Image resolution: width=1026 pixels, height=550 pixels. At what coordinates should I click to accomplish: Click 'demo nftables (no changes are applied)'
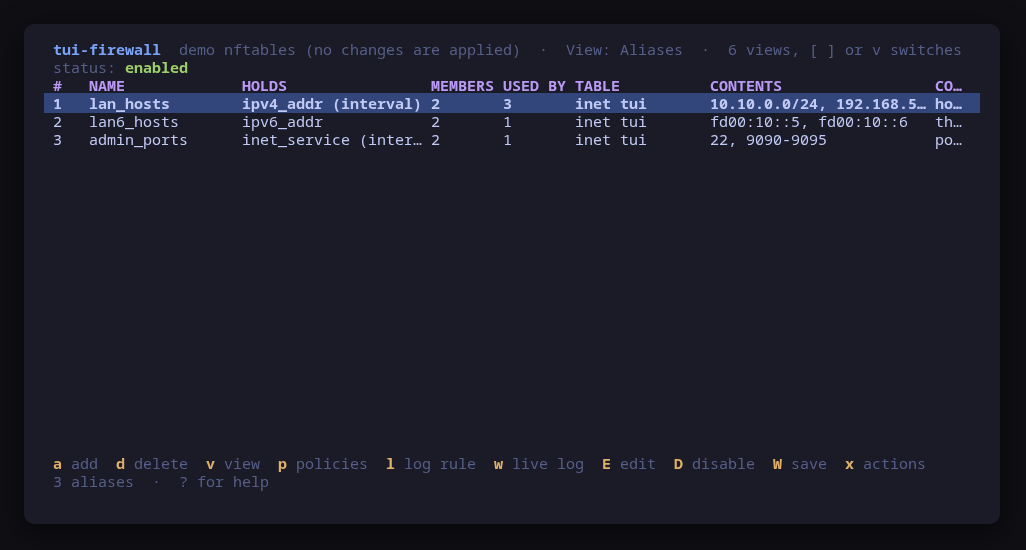pyautogui.click(x=349, y=50)
